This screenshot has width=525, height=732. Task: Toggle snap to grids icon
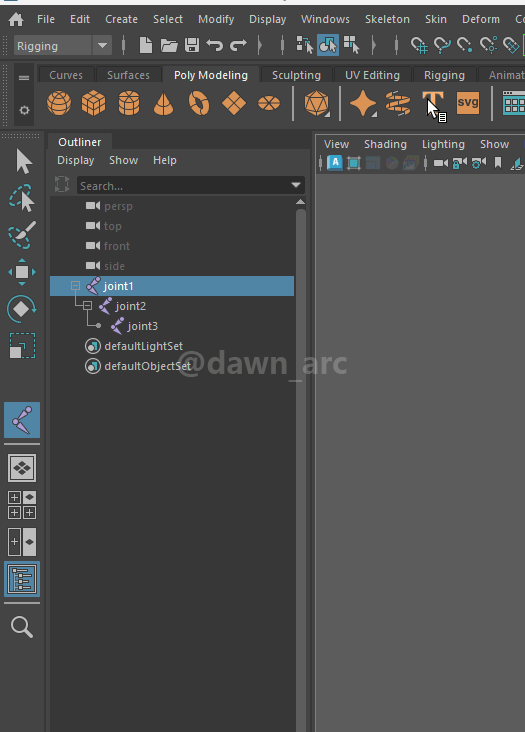click(420, 45)
